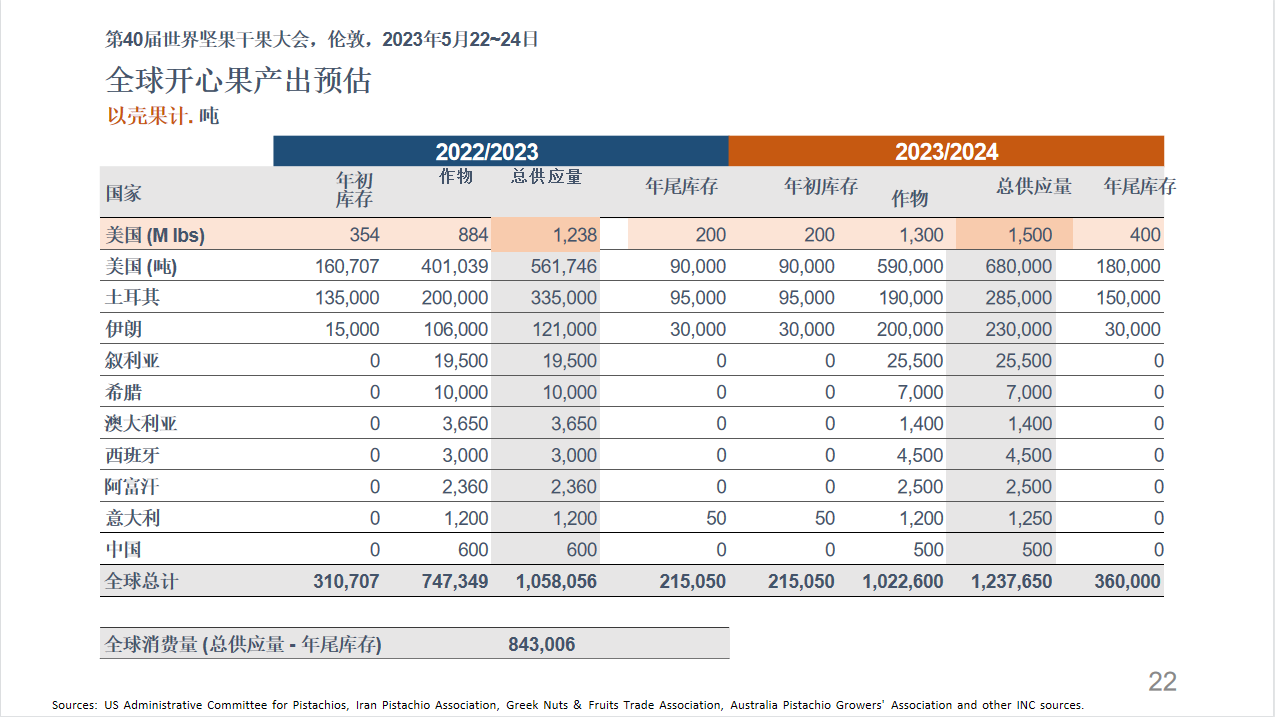The image size is (1275, 717).
Task: Click the value 1,300 in US M lbs row
Action: [921, 235]
